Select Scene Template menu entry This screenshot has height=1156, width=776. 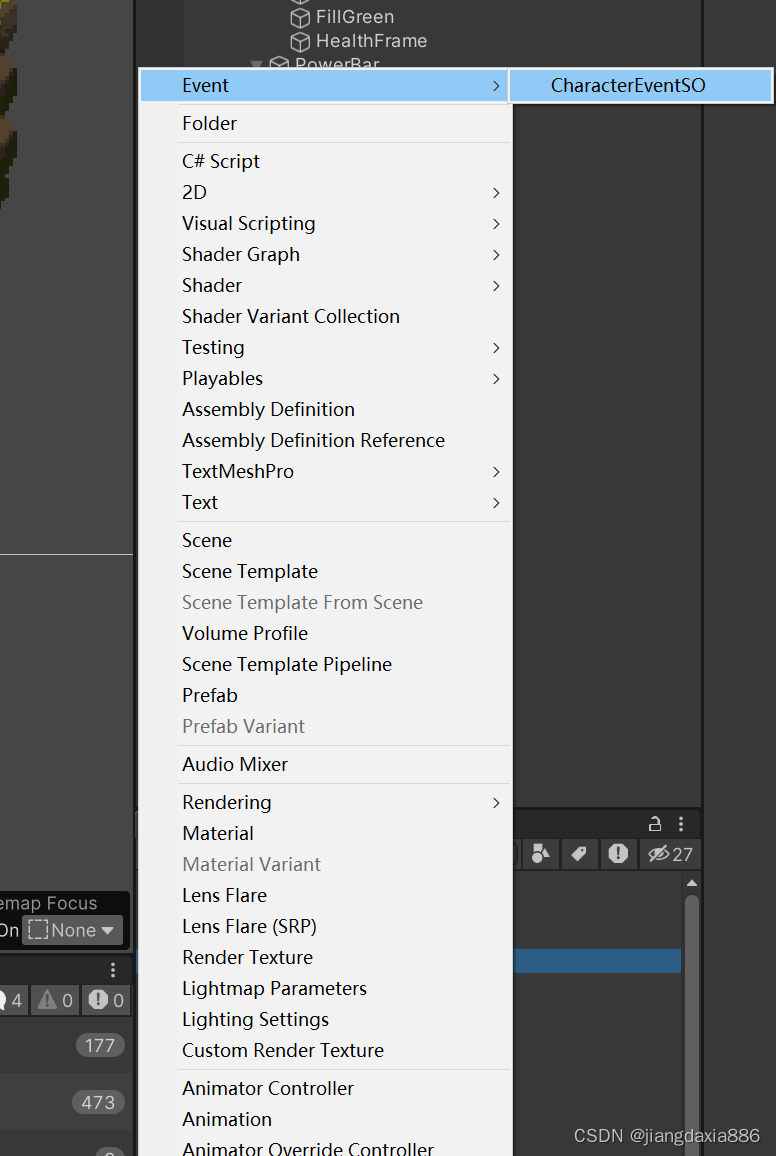(325, 571)
